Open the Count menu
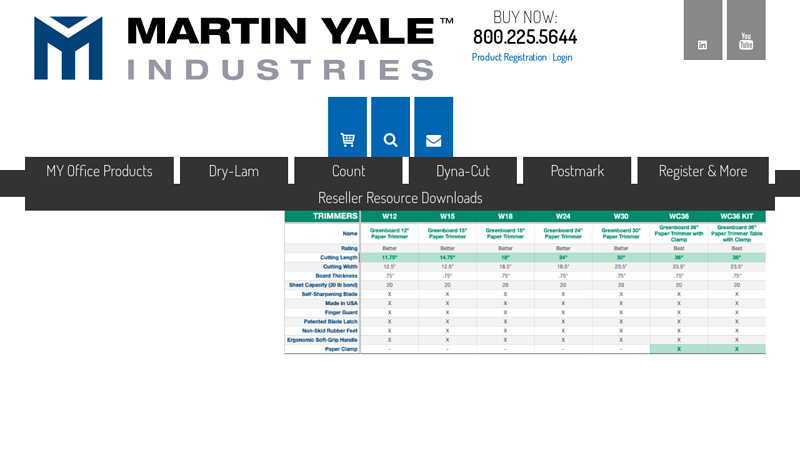Viewport: 800px width, 450px height. tap(348, 171)
